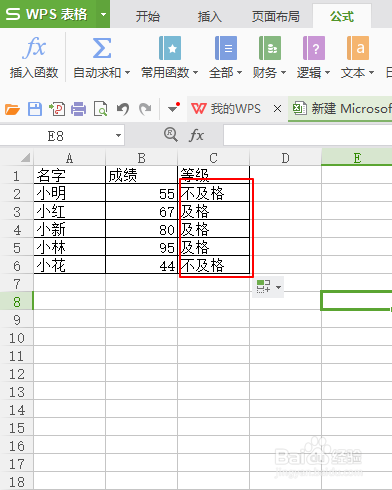Image resolution: width=392 pixels, height=490 pixels.
Task: Select row 7 header
Action: click(17, 283)
